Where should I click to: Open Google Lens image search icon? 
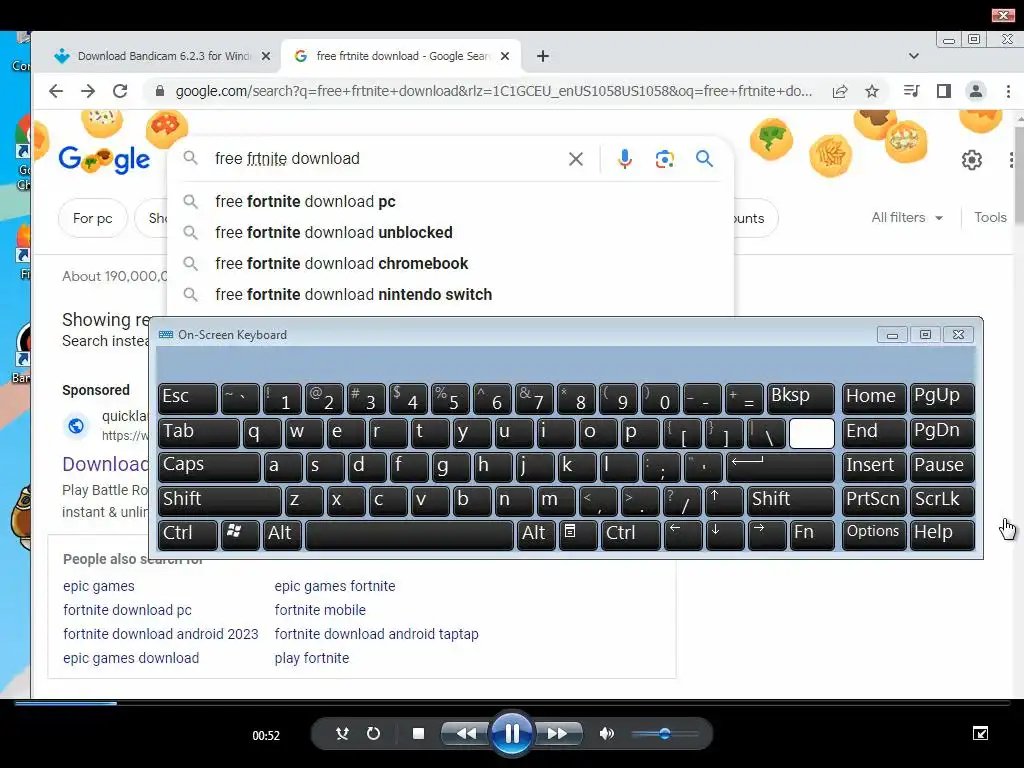[664, 159]
